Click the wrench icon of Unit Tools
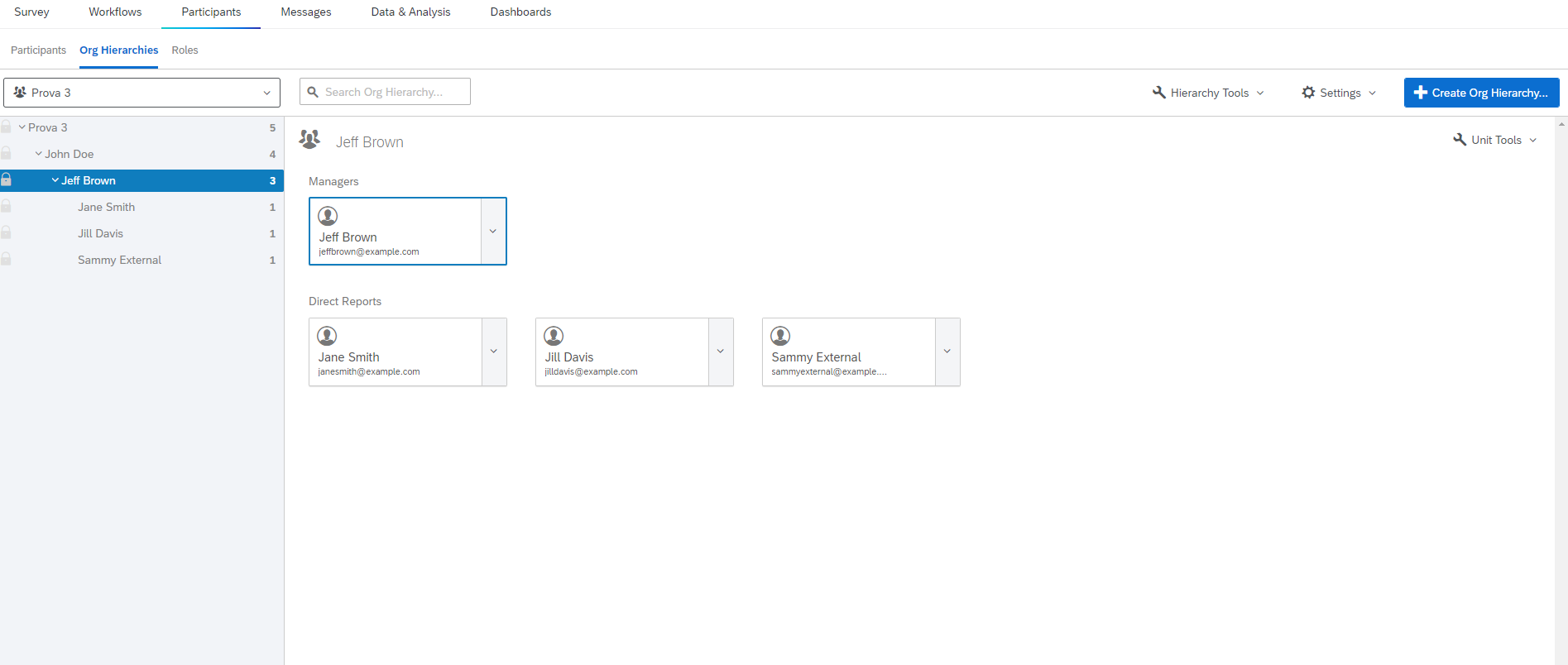1568x665 pixels. coord(1460,140)
